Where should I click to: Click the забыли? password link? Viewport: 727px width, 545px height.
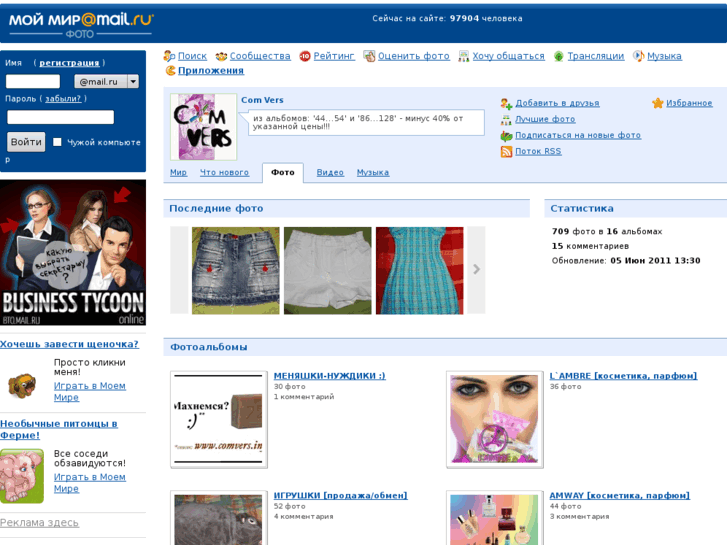[63, 99]
